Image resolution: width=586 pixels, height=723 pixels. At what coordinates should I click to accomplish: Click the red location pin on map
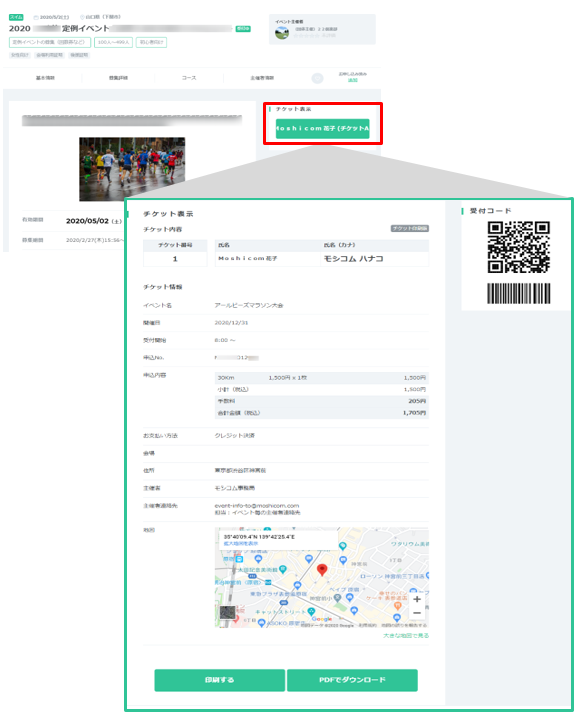[x=322, y=570]
